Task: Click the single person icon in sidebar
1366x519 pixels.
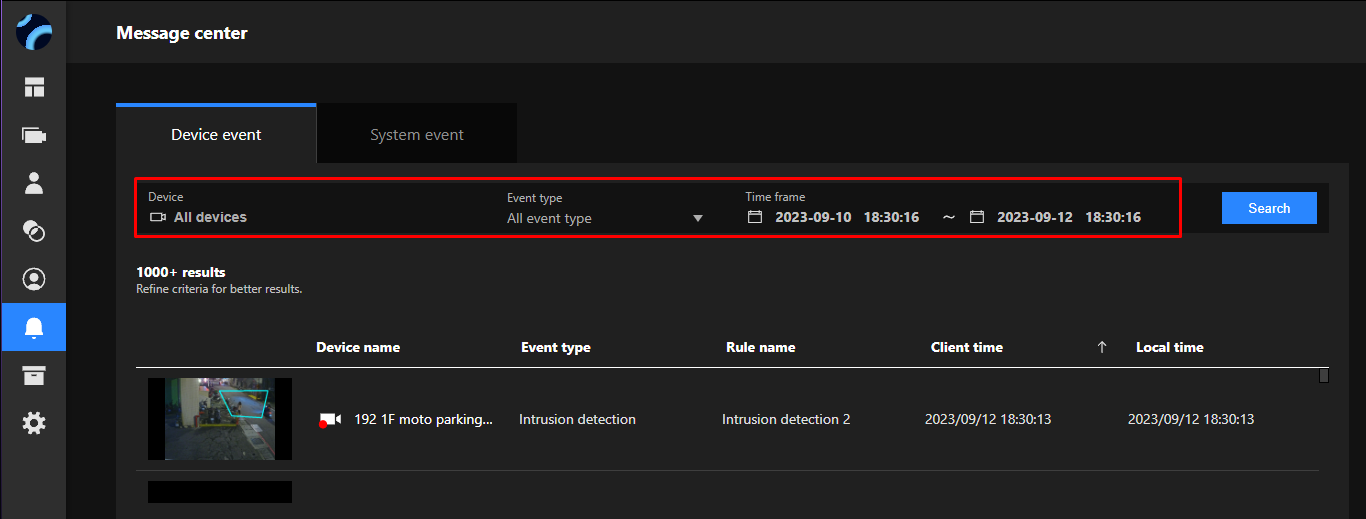Action: (x=34, y=183)
